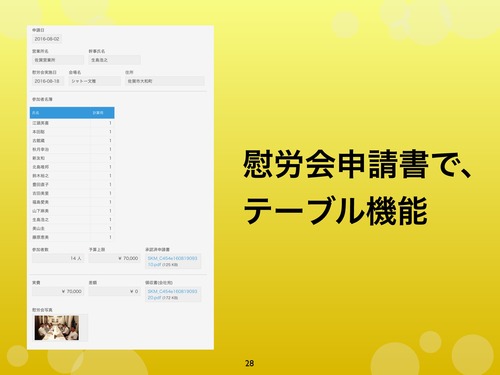The width and height of the screenshot is (500, 375).
Task: Select the 豊田直子 row in participant table
Action: tap(72, 184)
